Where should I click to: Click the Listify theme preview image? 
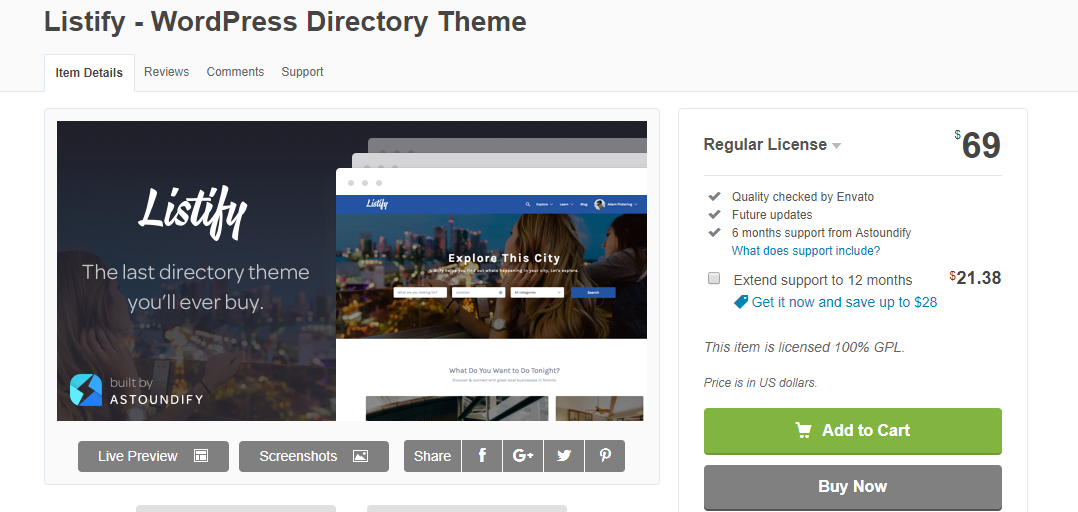tap(352, 271)
